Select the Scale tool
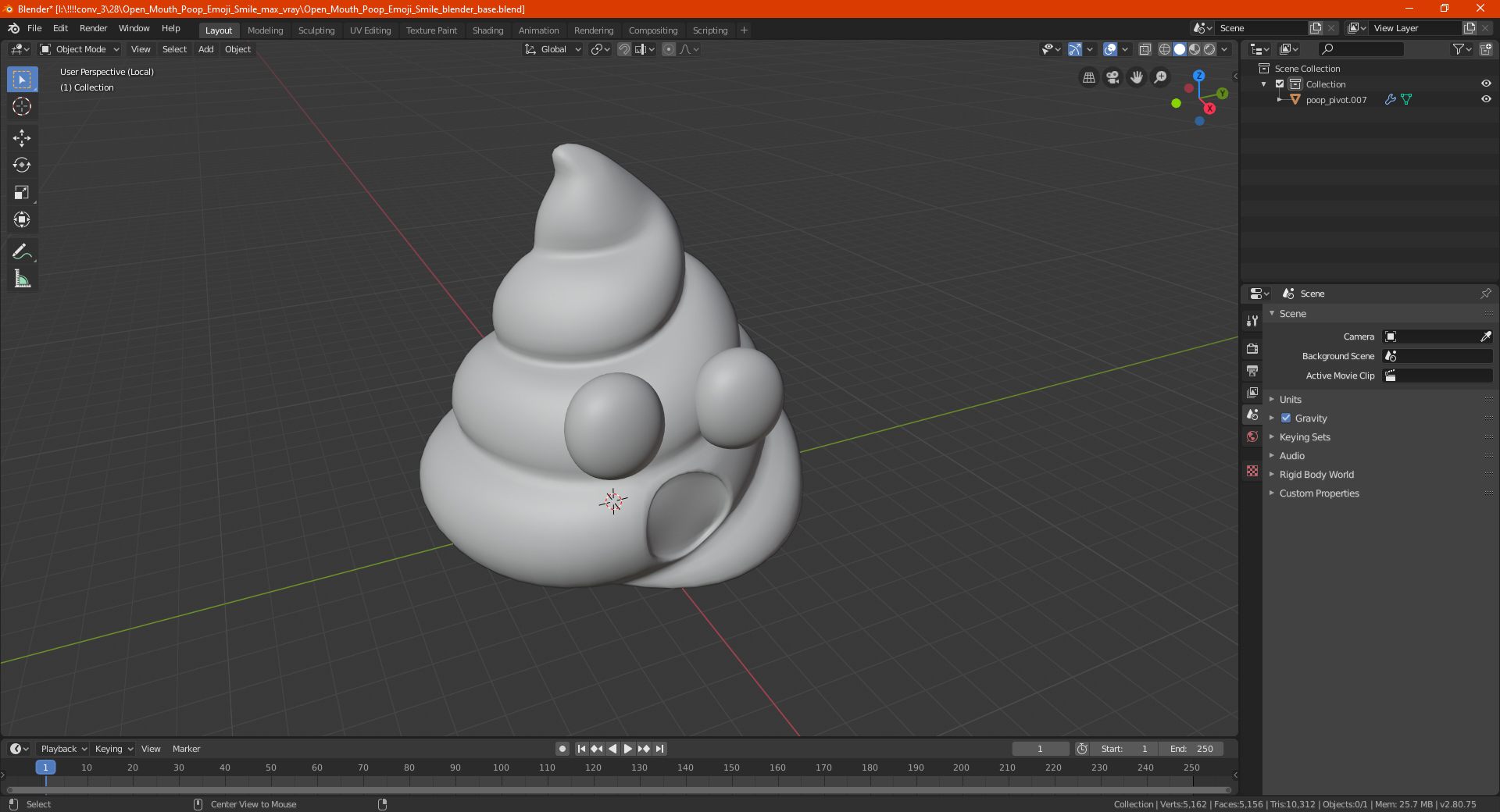 tap(22, 192)
